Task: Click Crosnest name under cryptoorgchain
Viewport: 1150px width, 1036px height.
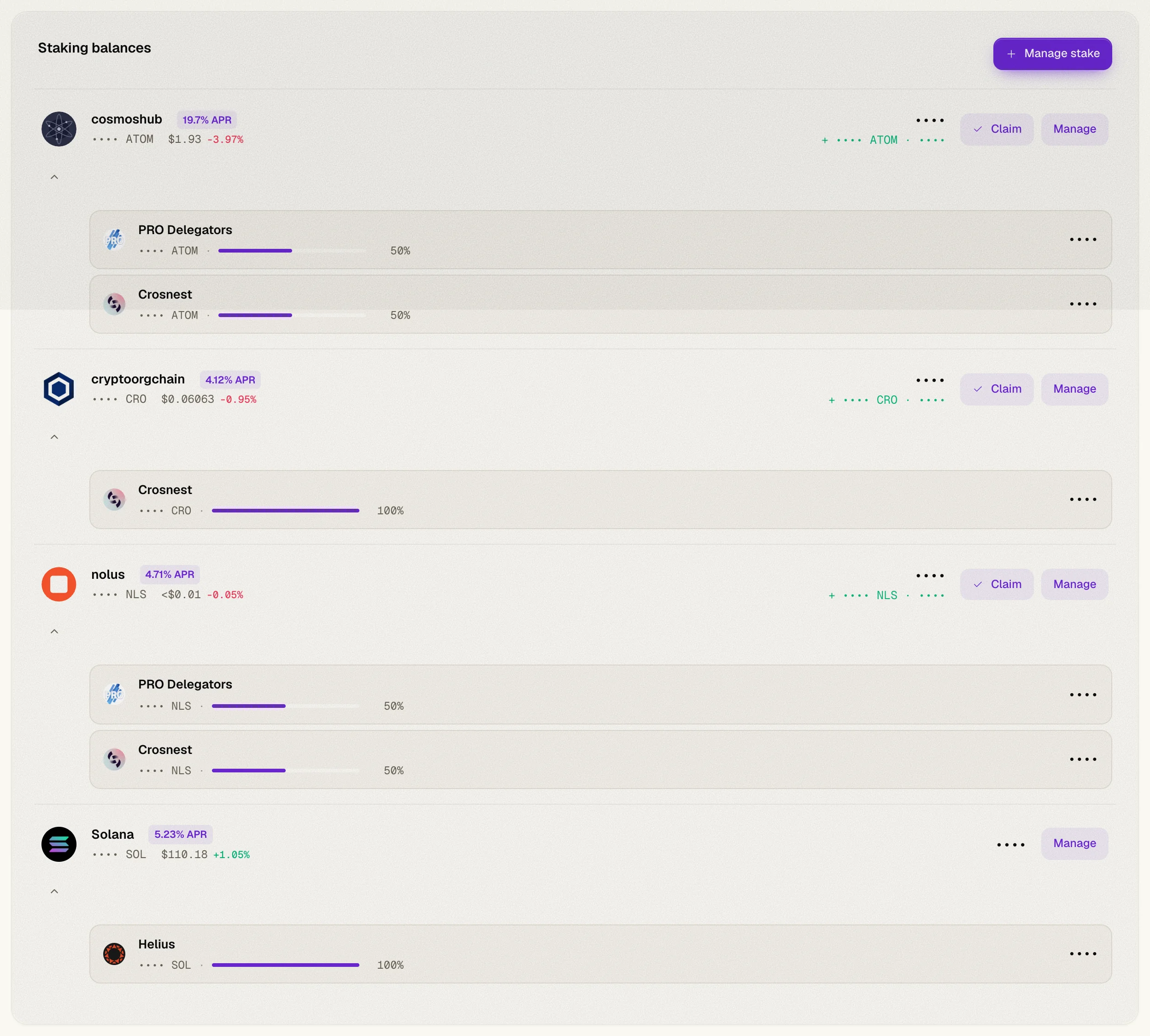Action: click(x=165, y=489)
